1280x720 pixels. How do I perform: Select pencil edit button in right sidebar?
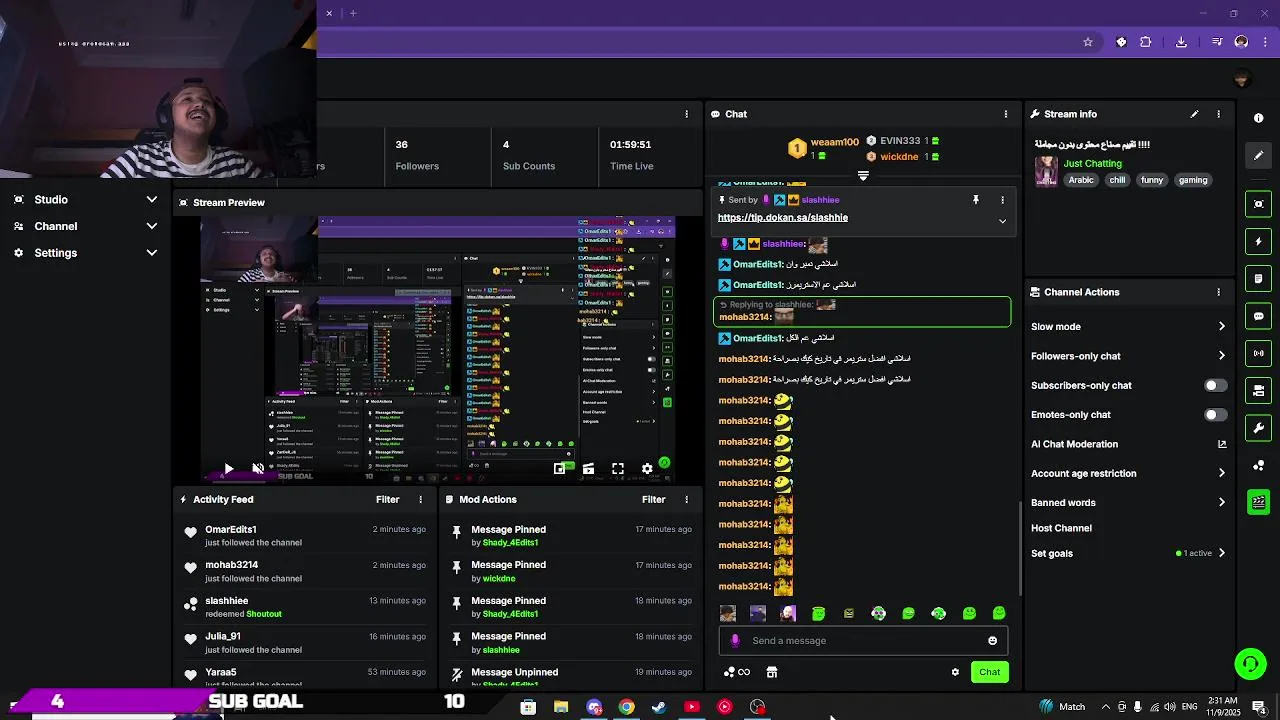[1258, 155]
